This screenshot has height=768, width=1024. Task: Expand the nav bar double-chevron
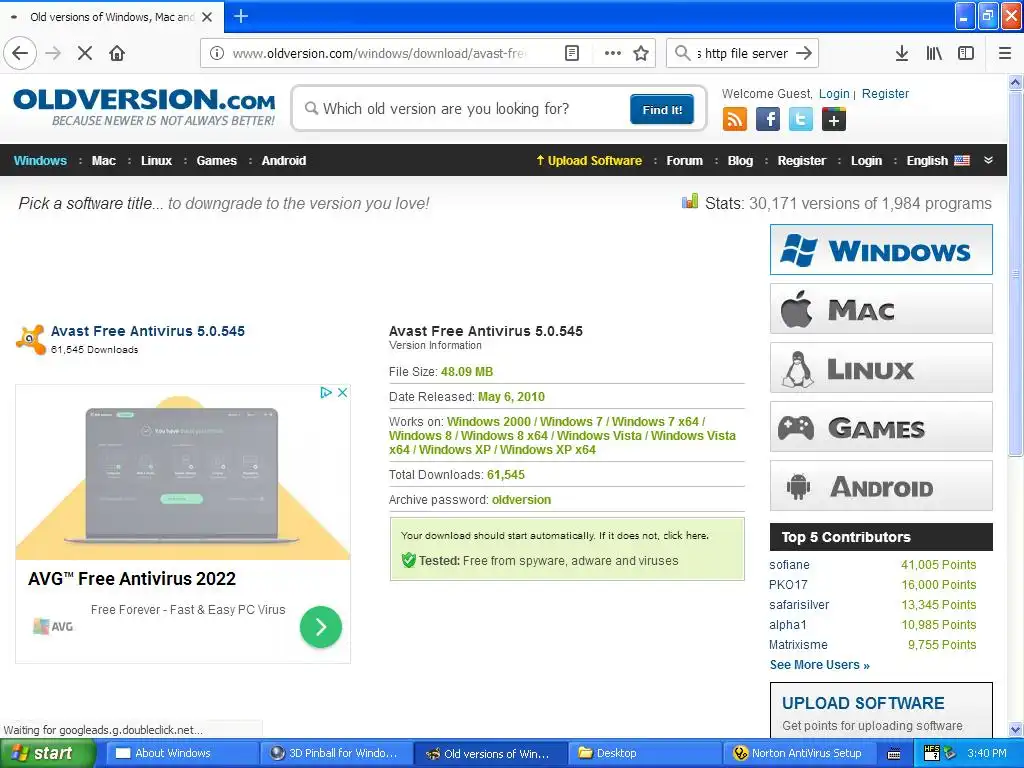coord(988,160)
